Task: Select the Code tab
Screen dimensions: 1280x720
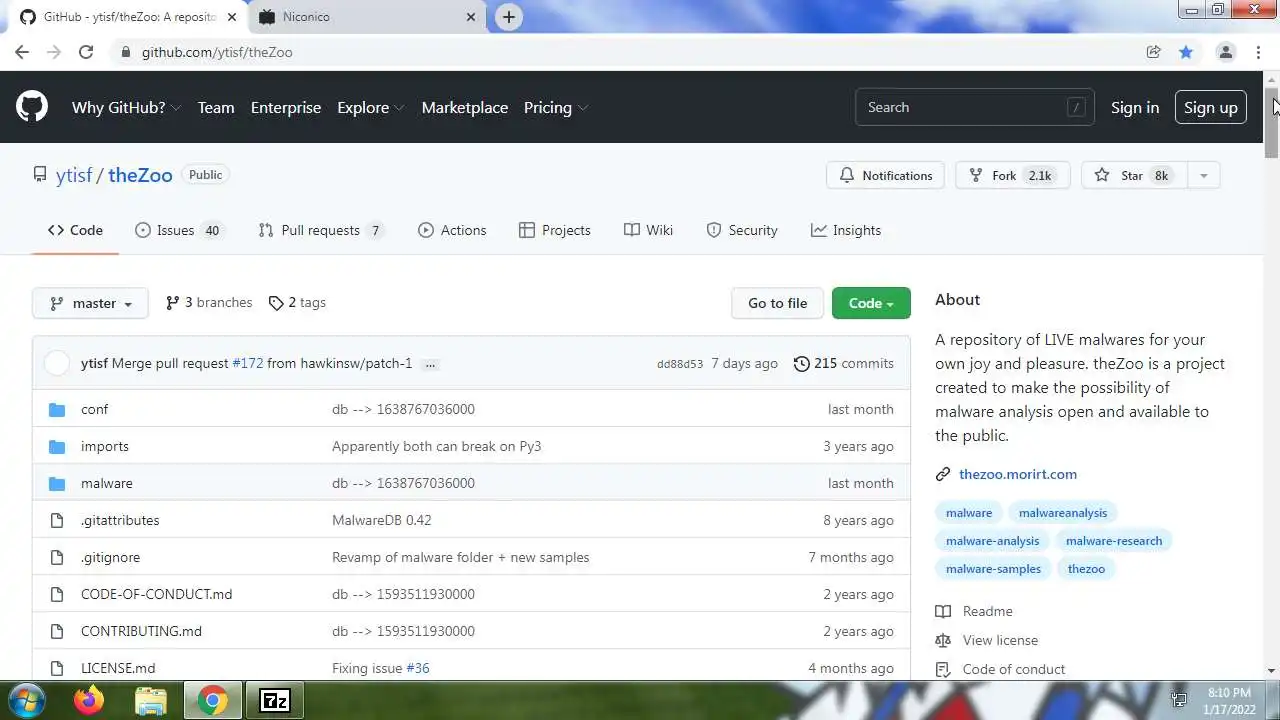Action: (x=75, y=230)
